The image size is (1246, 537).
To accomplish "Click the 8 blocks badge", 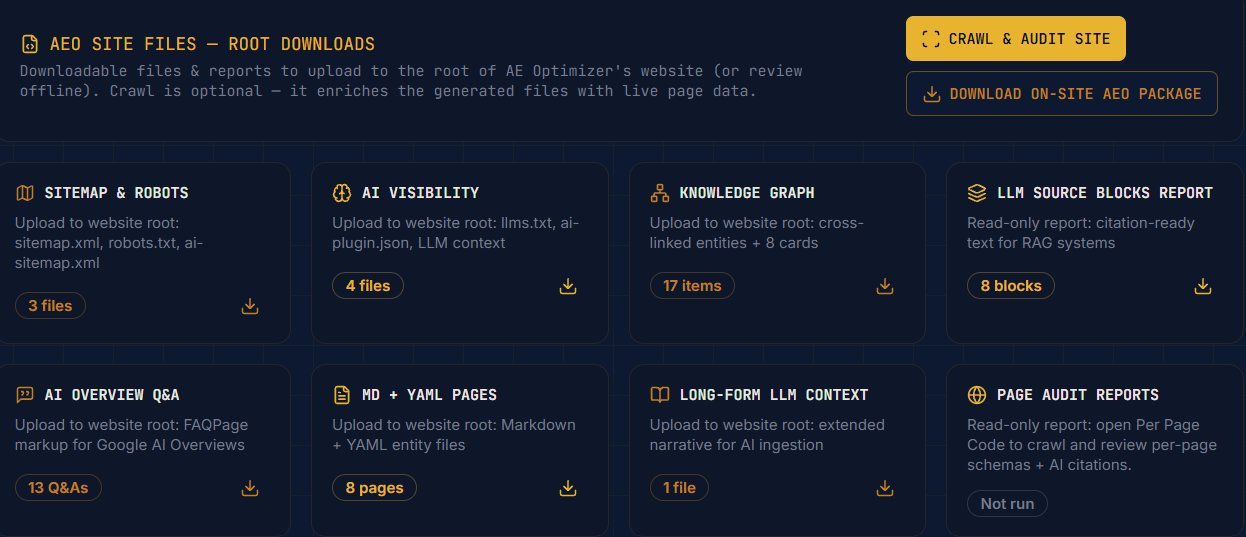I will click(x=1011, y=286).
